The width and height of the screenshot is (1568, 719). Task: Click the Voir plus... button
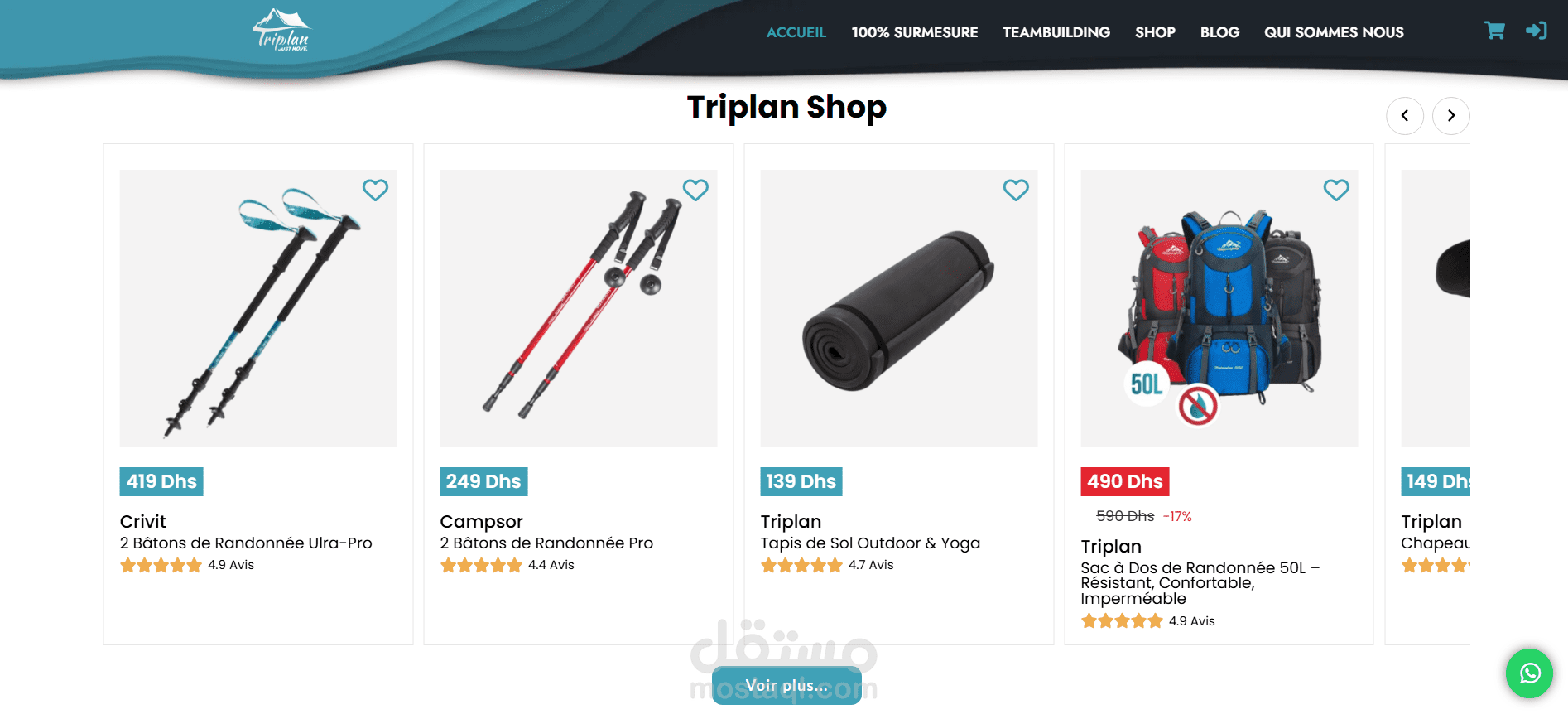tap(786, 685)
